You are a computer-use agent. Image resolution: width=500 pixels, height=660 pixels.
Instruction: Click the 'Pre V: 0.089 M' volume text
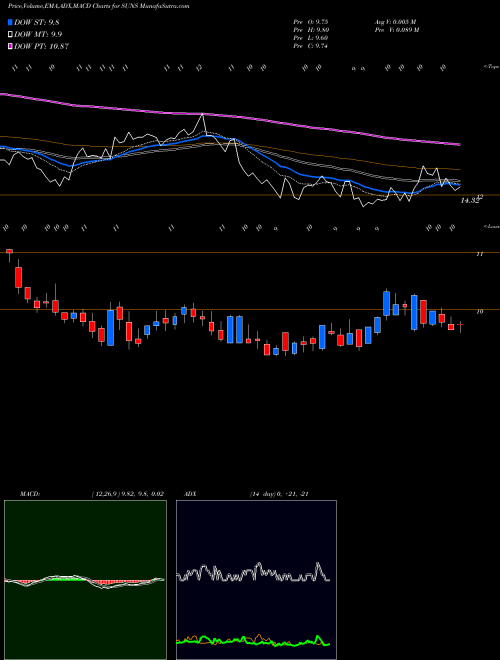pos(396,29)
